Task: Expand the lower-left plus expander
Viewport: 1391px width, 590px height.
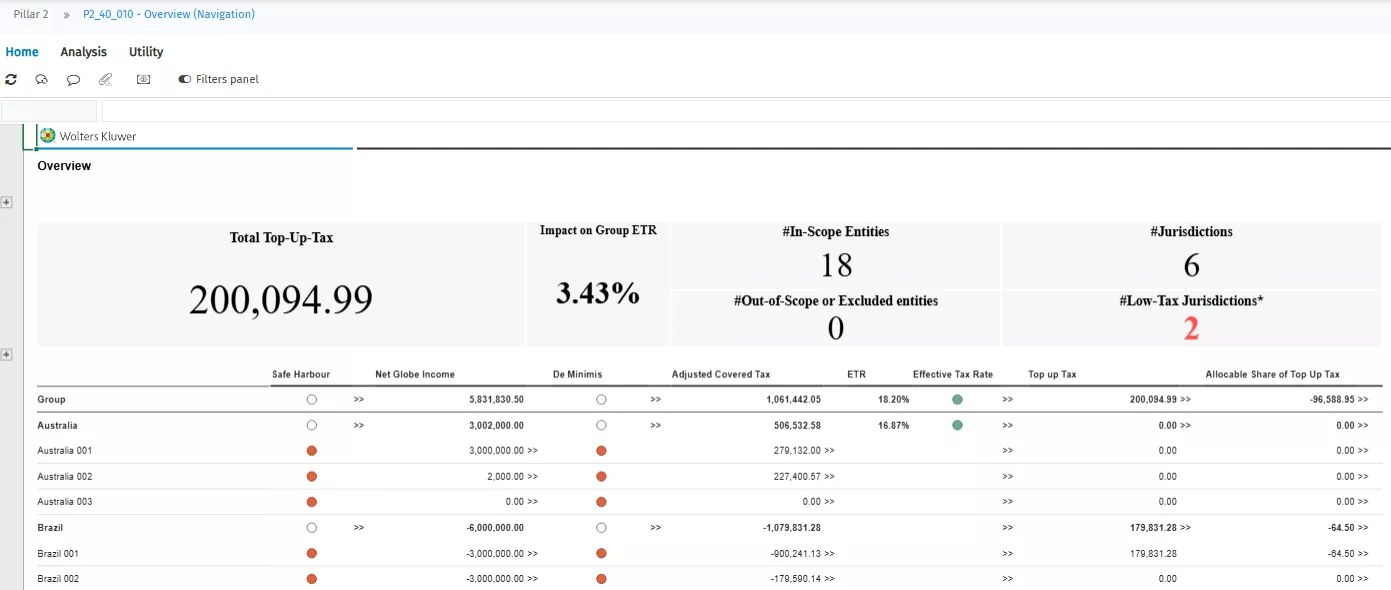Action: coord(6,354)
